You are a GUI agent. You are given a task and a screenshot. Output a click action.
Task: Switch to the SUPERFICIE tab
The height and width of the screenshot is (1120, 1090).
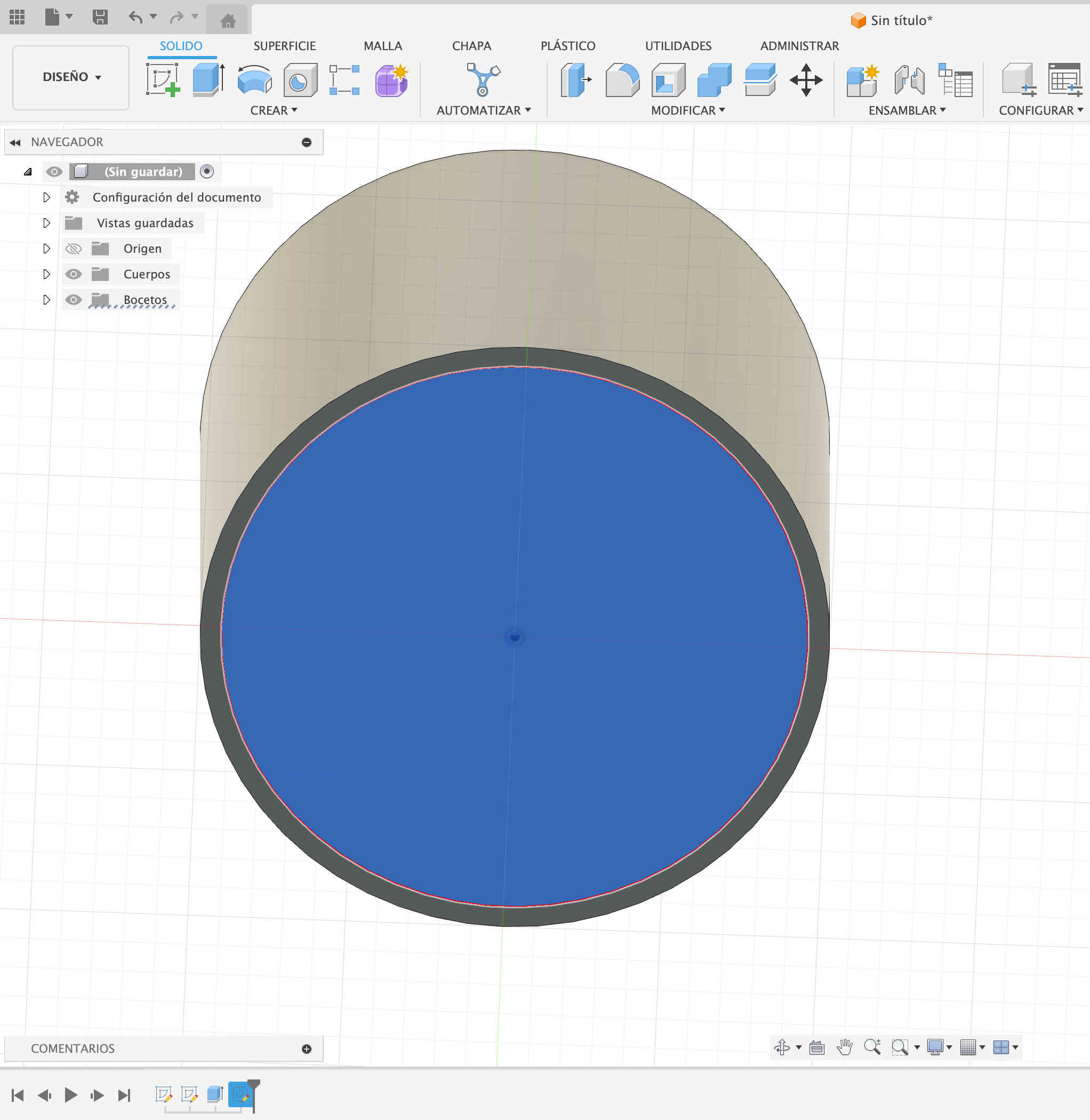[x=285, y=46]
